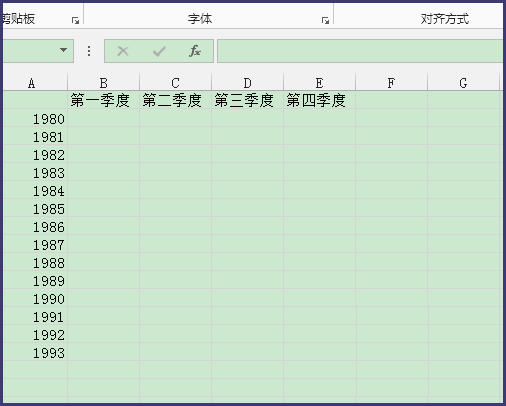Open the 字体 font group dialog launcher
The height and width of the screenshot is (406, 506).
[x=325, y=21]
